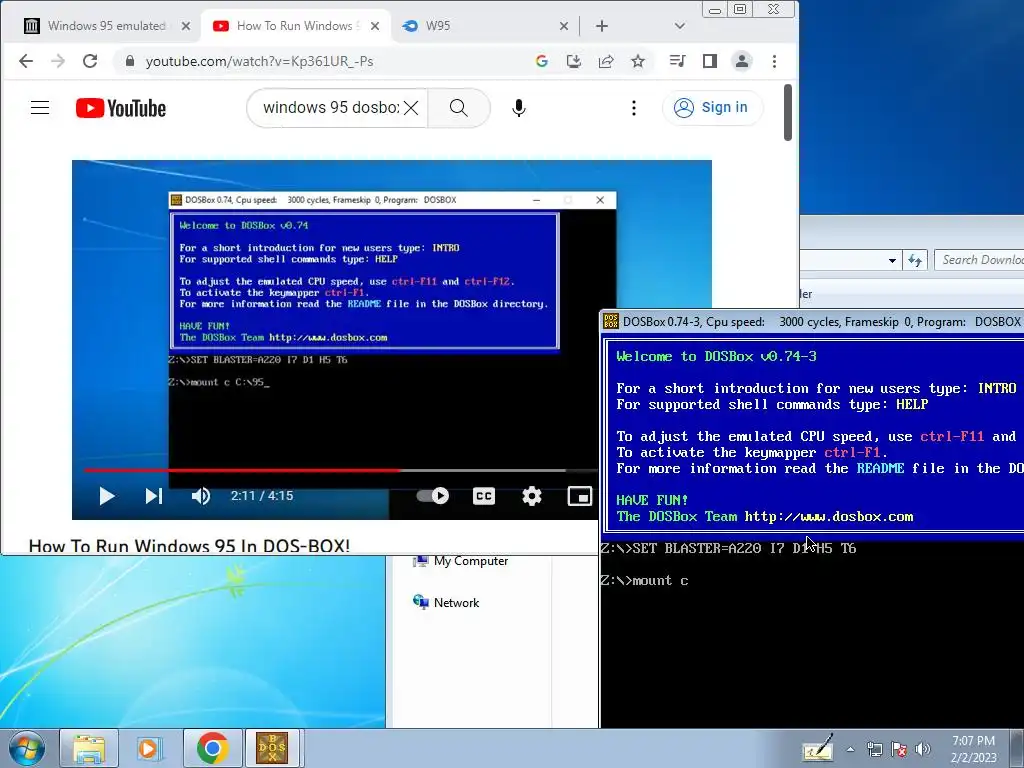Open video settings gear
The image size is (1024, 768).
(532, 496)
